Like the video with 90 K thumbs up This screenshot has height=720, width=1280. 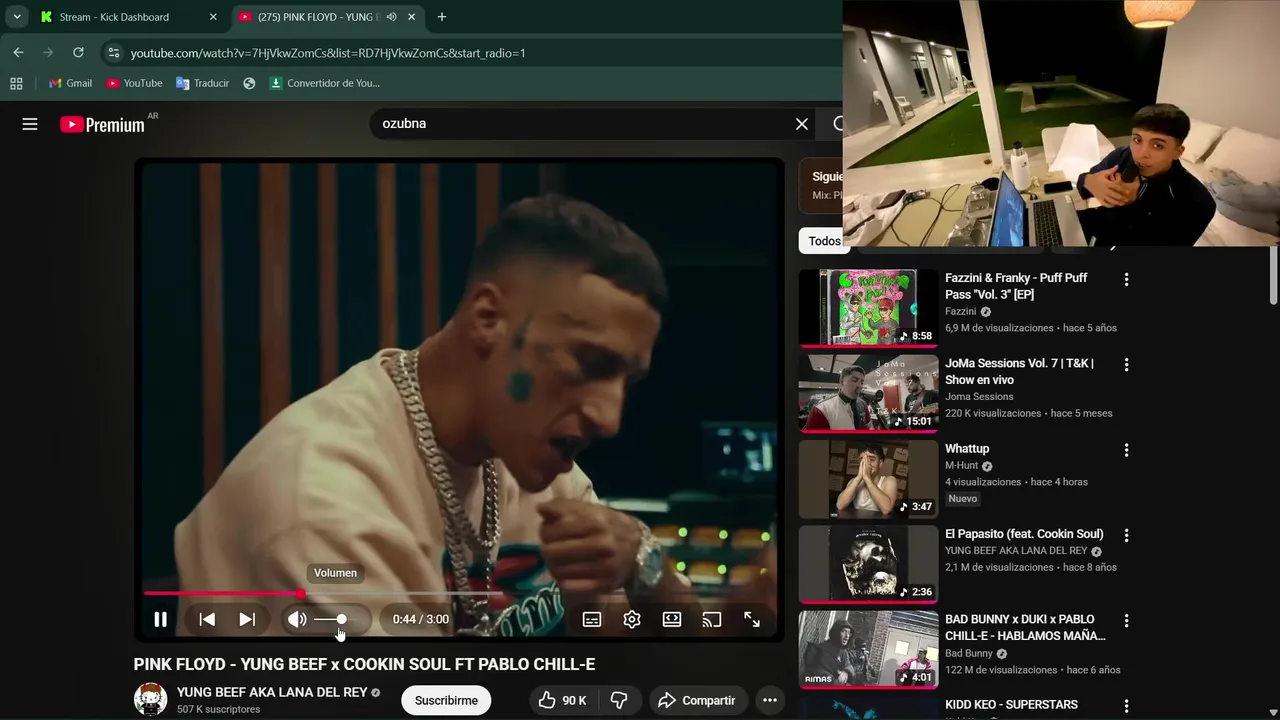(562, 700)
